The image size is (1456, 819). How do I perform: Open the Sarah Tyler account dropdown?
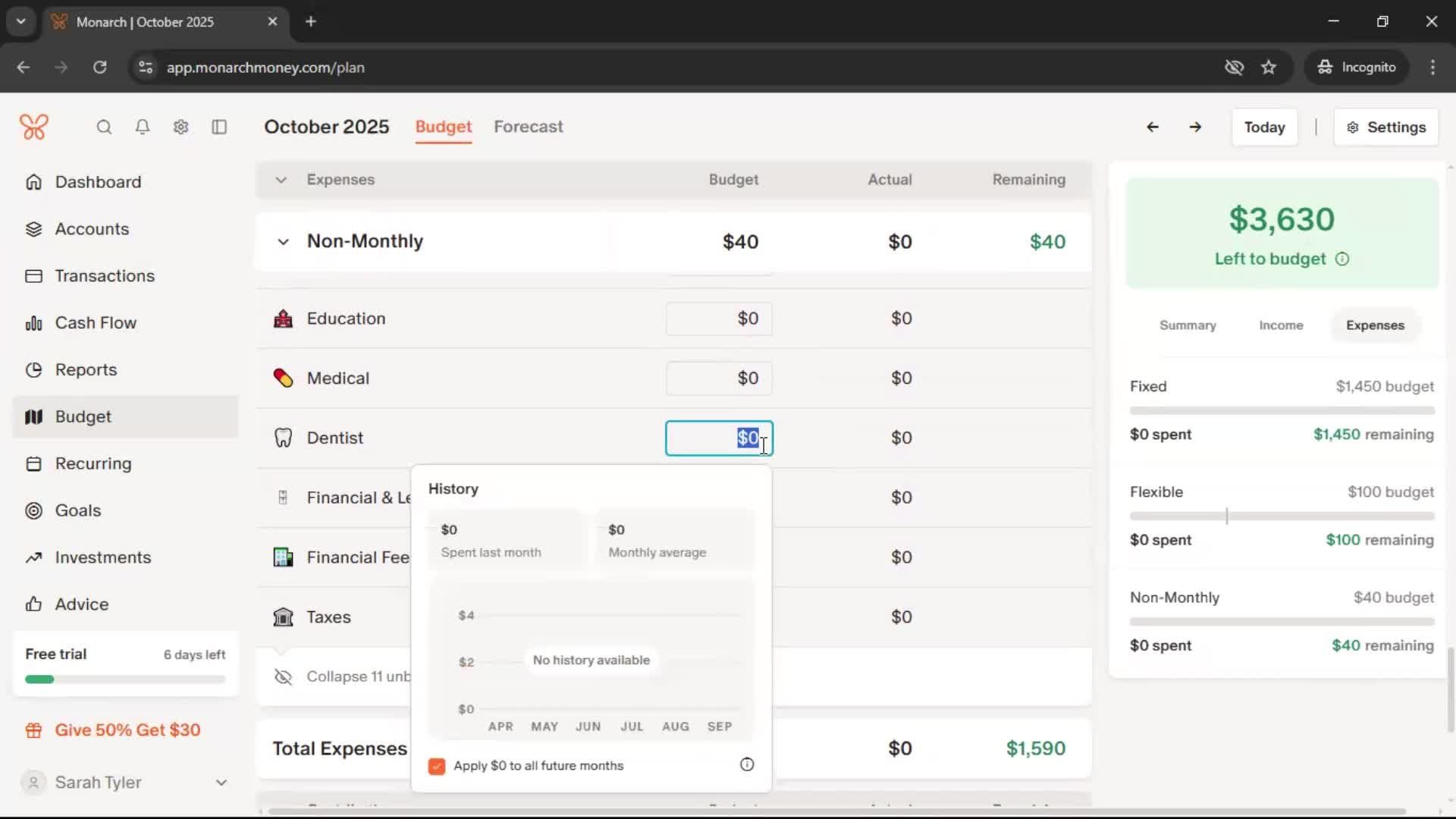tap(221, 783)
